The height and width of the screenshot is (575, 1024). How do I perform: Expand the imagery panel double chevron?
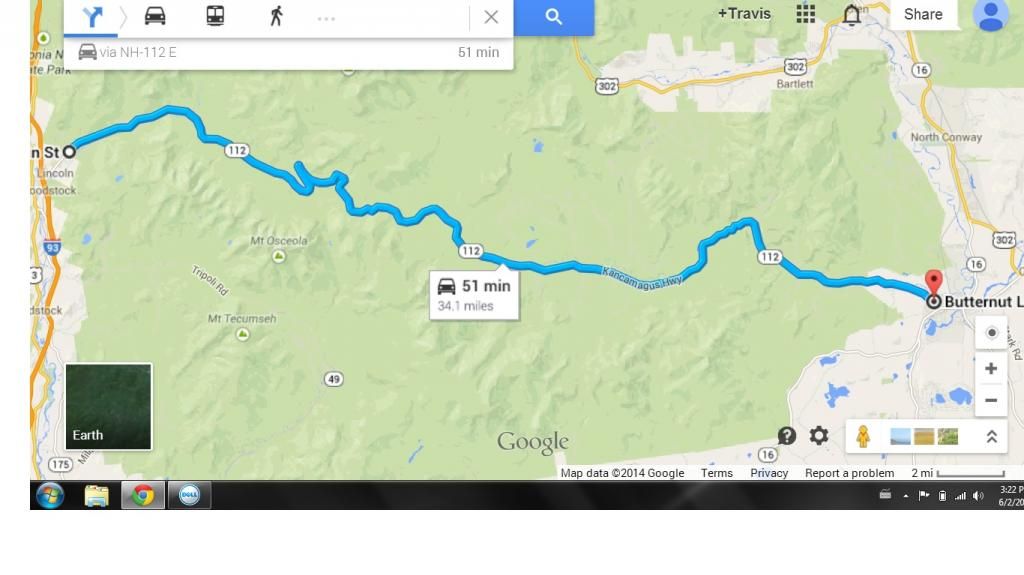click(991, 436)
